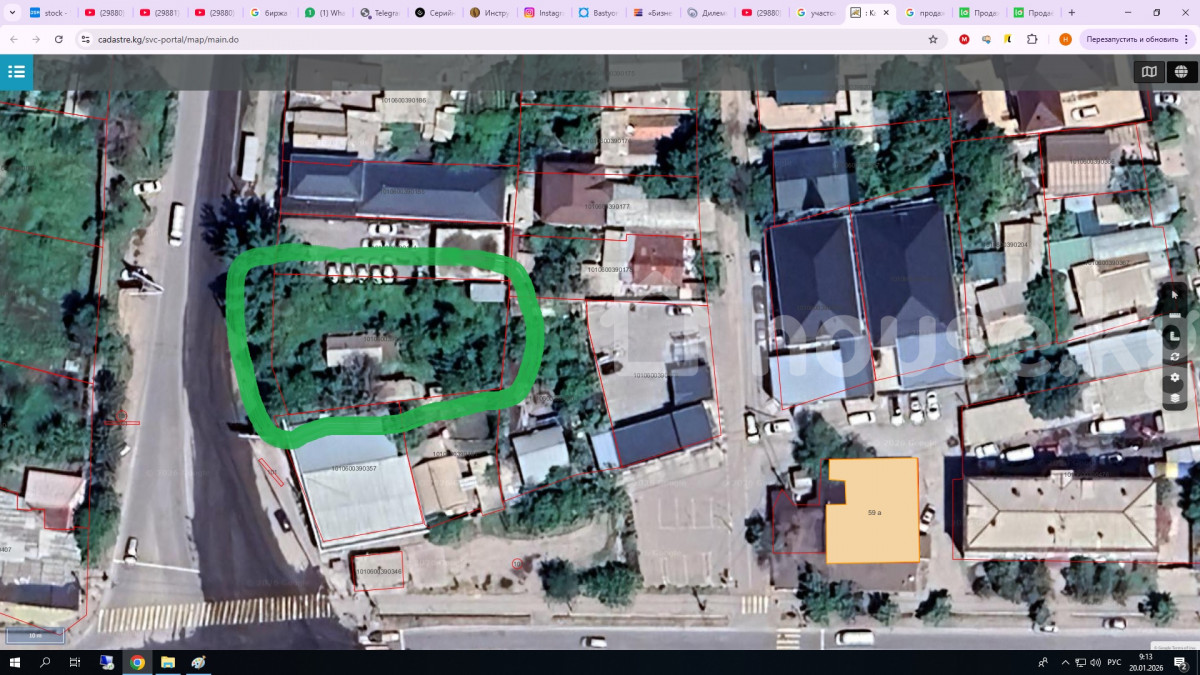Screen dimensions: 1200x675
Task: Switch to the Telegram browser tab
Action: click(x=380, y=13)
